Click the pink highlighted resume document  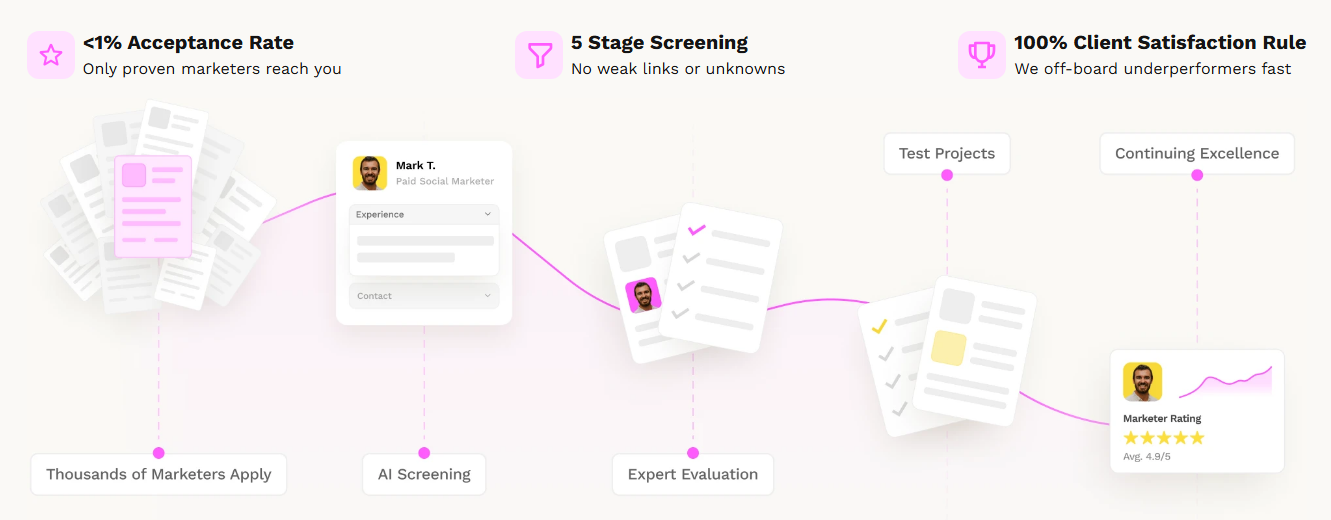pyautogui.click(x=152, y=206)
